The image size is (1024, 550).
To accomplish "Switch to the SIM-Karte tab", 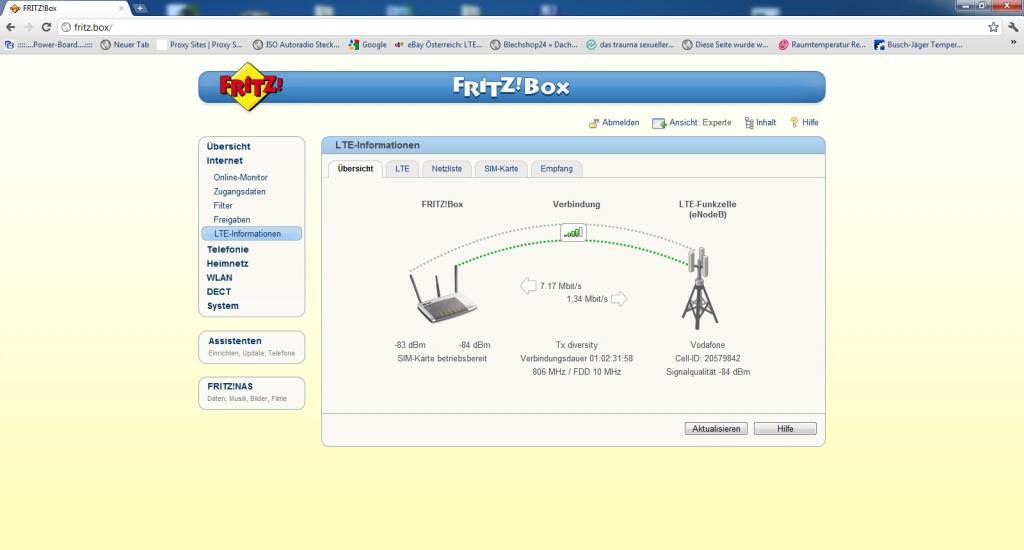I will tap(501, 169).
